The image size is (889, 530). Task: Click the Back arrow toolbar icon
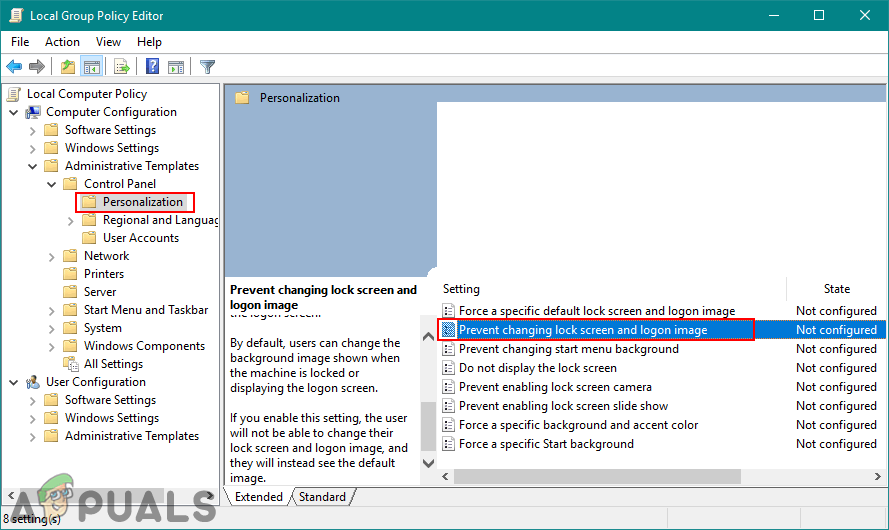pyautogui.click(x=14, y=67)
